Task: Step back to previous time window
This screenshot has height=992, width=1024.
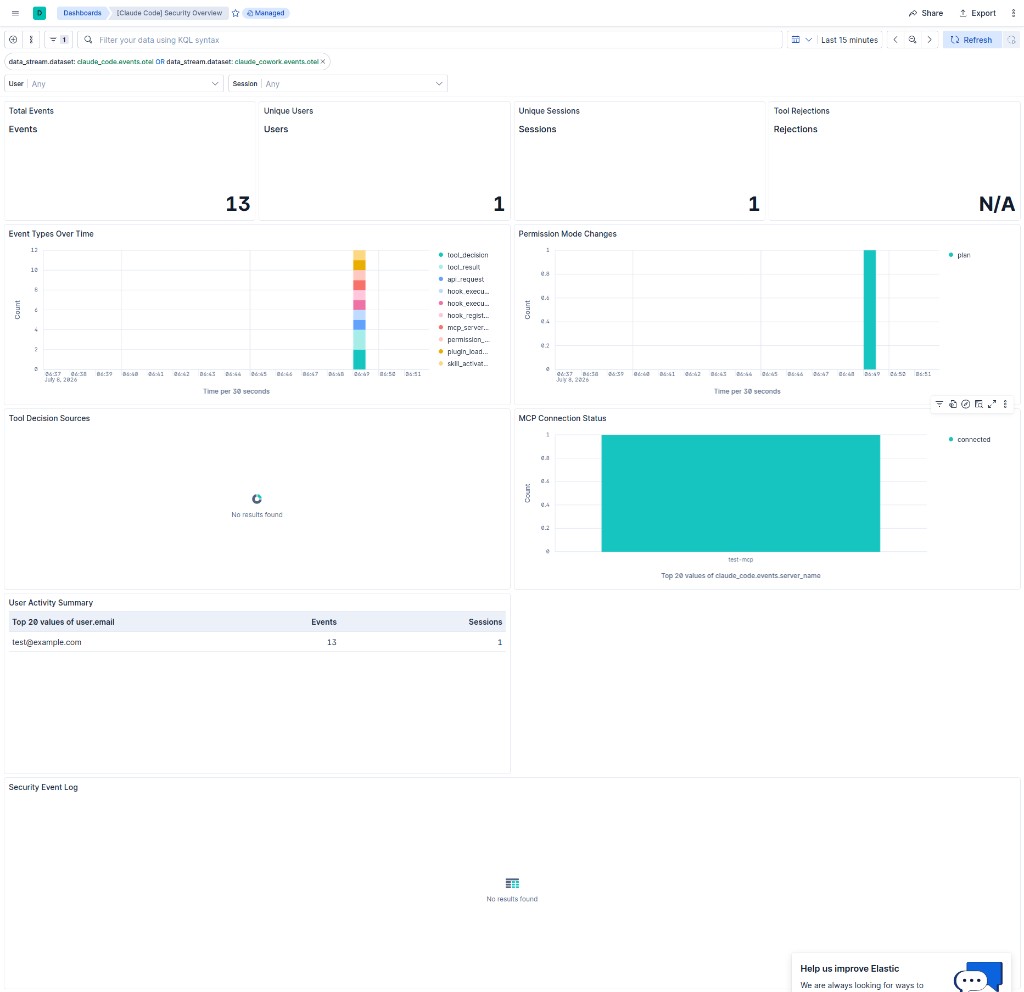Action: click(895, 40)
